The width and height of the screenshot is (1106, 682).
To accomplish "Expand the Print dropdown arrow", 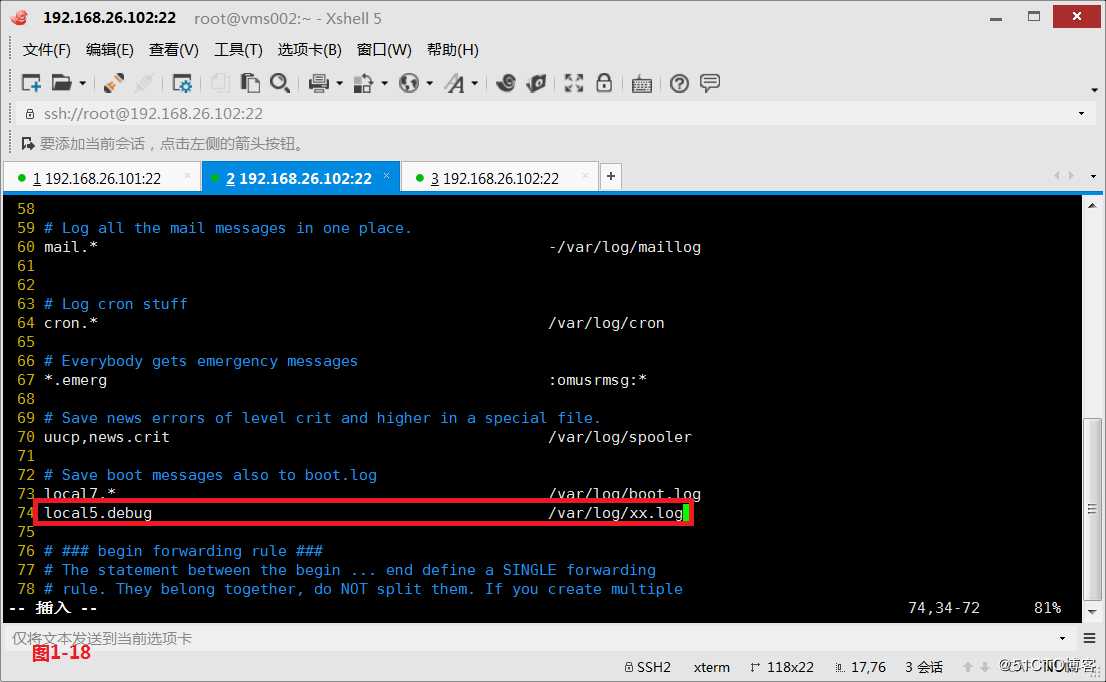I will [x=339, y=83].
